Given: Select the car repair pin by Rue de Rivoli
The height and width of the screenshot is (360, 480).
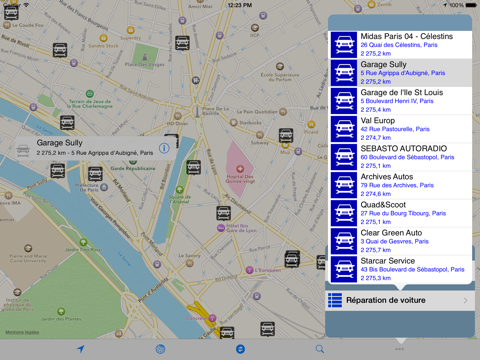Looking at the screenshot, I should point(60,50).
